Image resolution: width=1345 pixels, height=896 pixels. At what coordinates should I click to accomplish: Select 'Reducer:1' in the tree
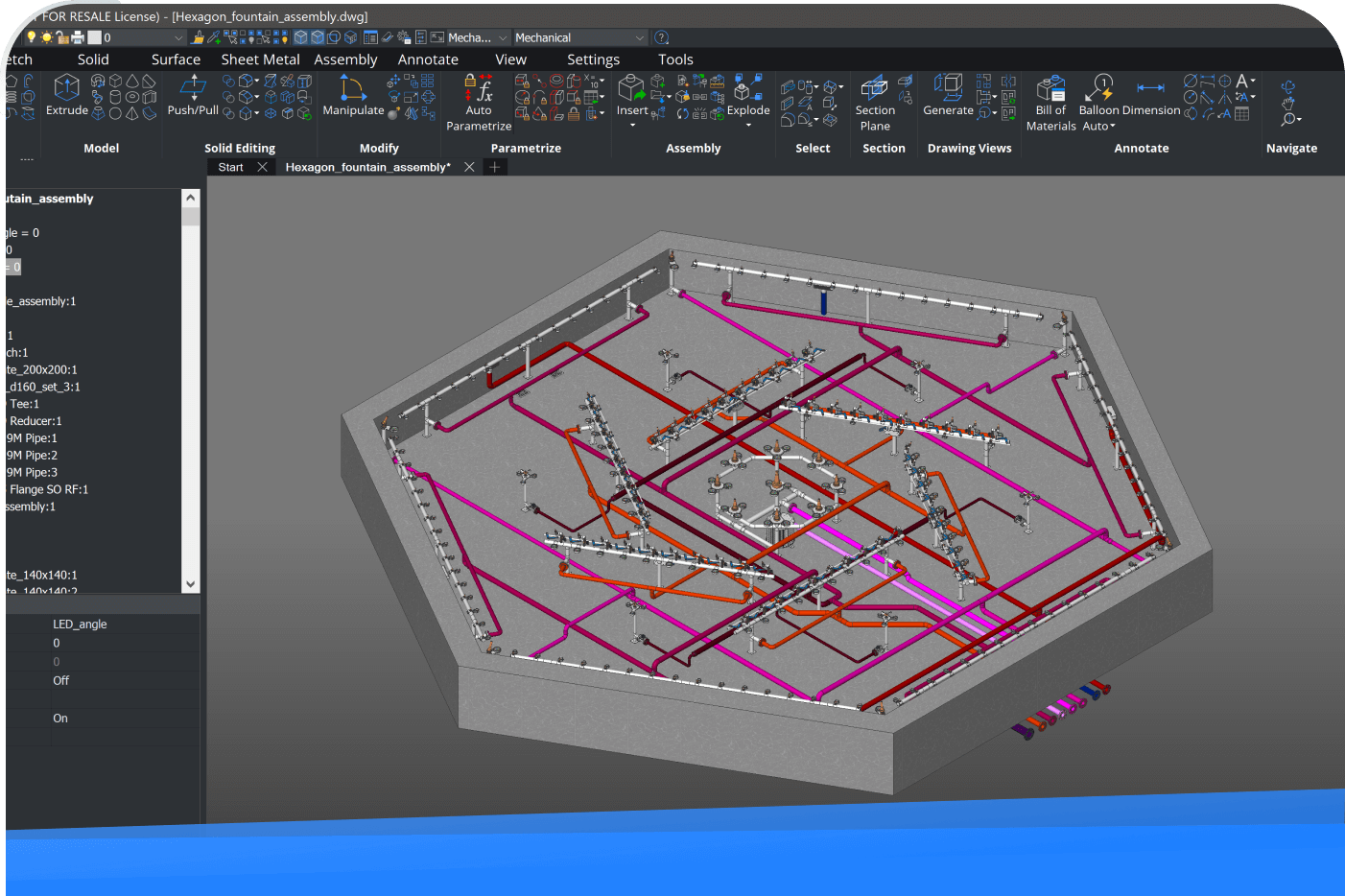tap(35, 421)
